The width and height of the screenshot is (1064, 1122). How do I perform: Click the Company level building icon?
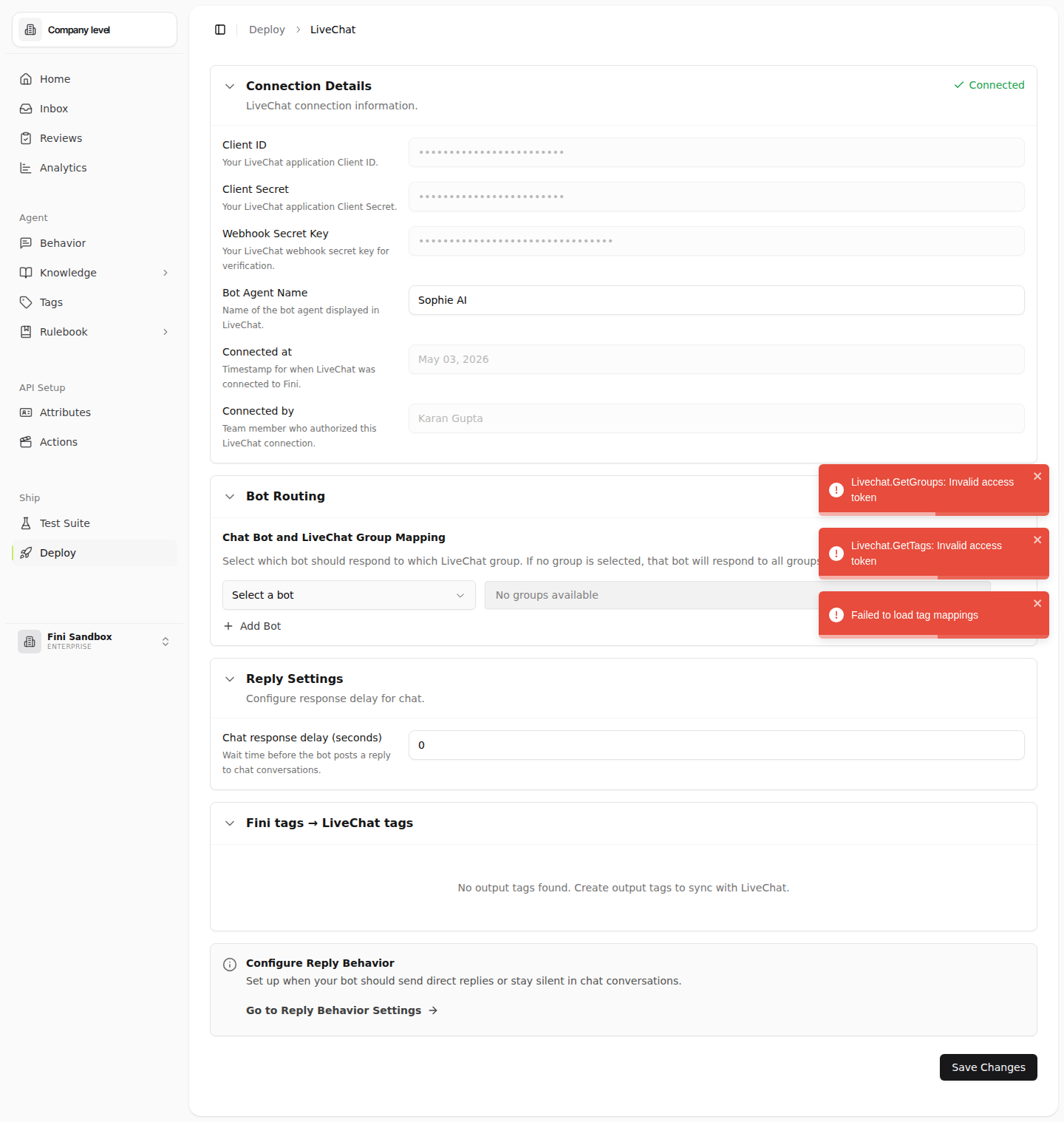pyautogui.click(x=30, y=30)
